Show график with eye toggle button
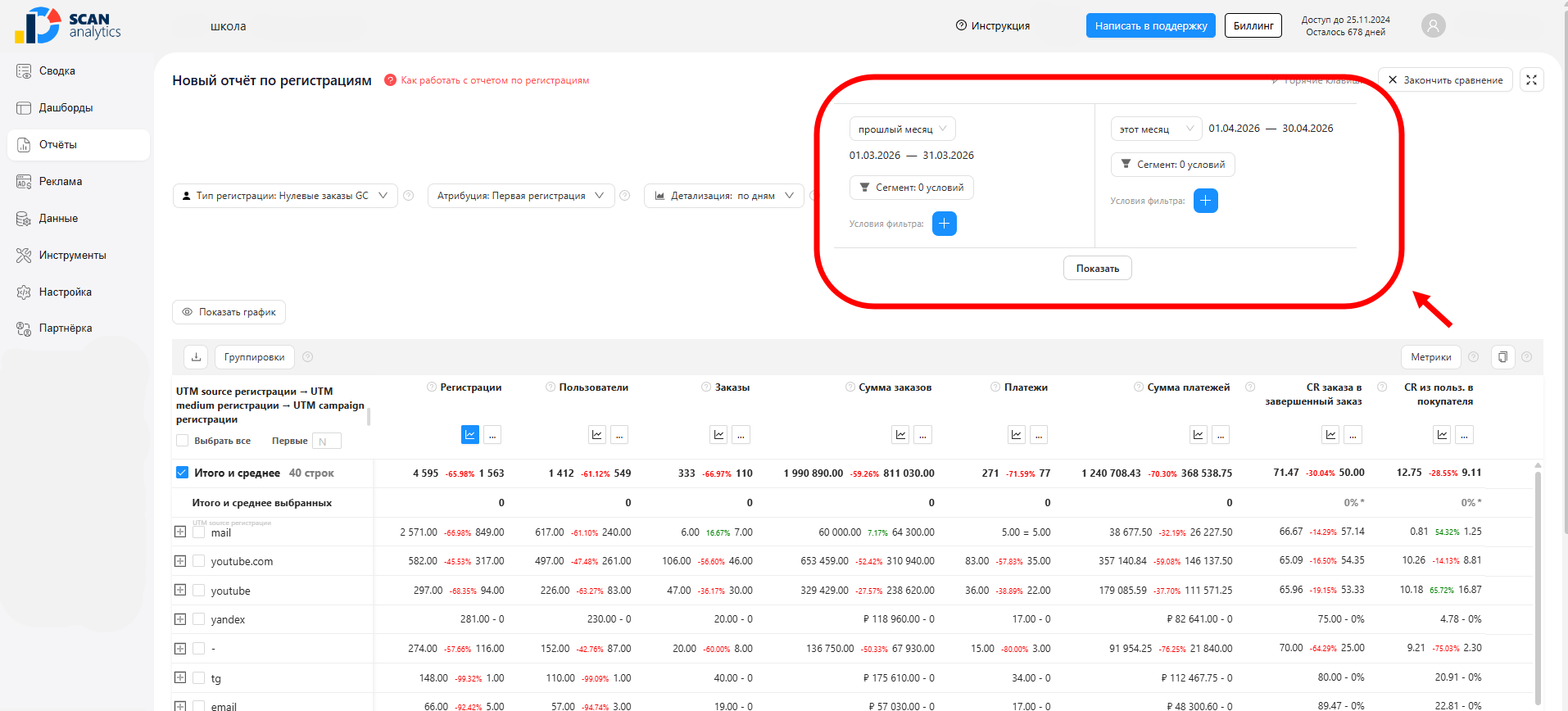 [229, 312]
